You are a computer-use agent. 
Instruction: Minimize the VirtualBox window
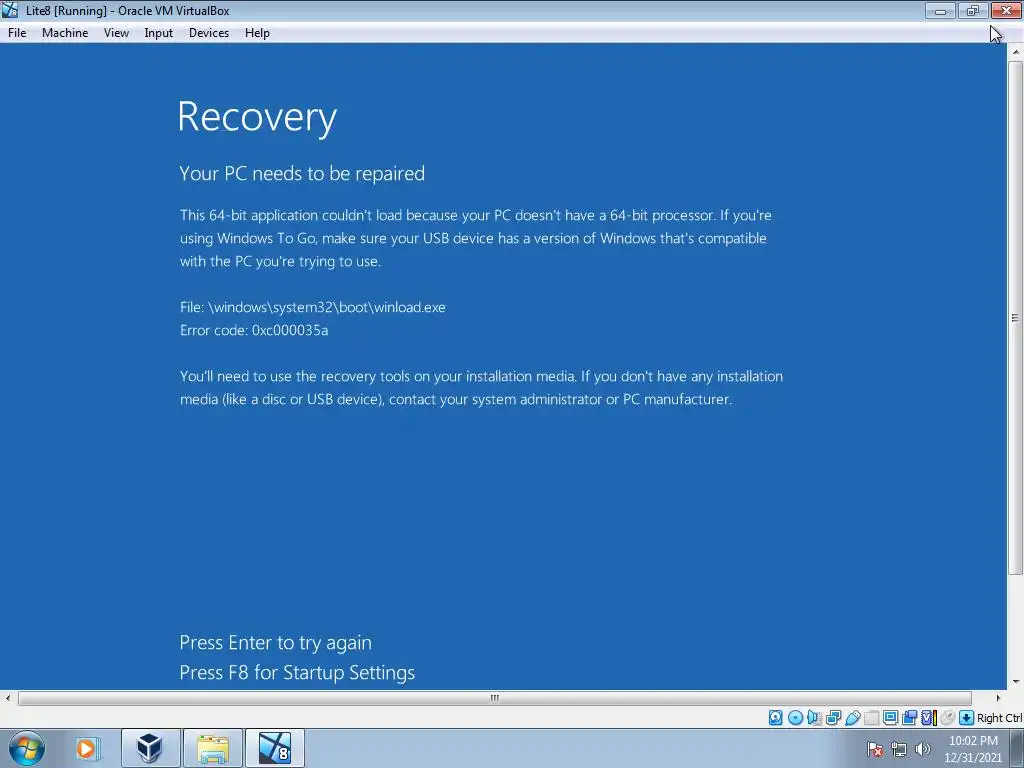point(940,10)
